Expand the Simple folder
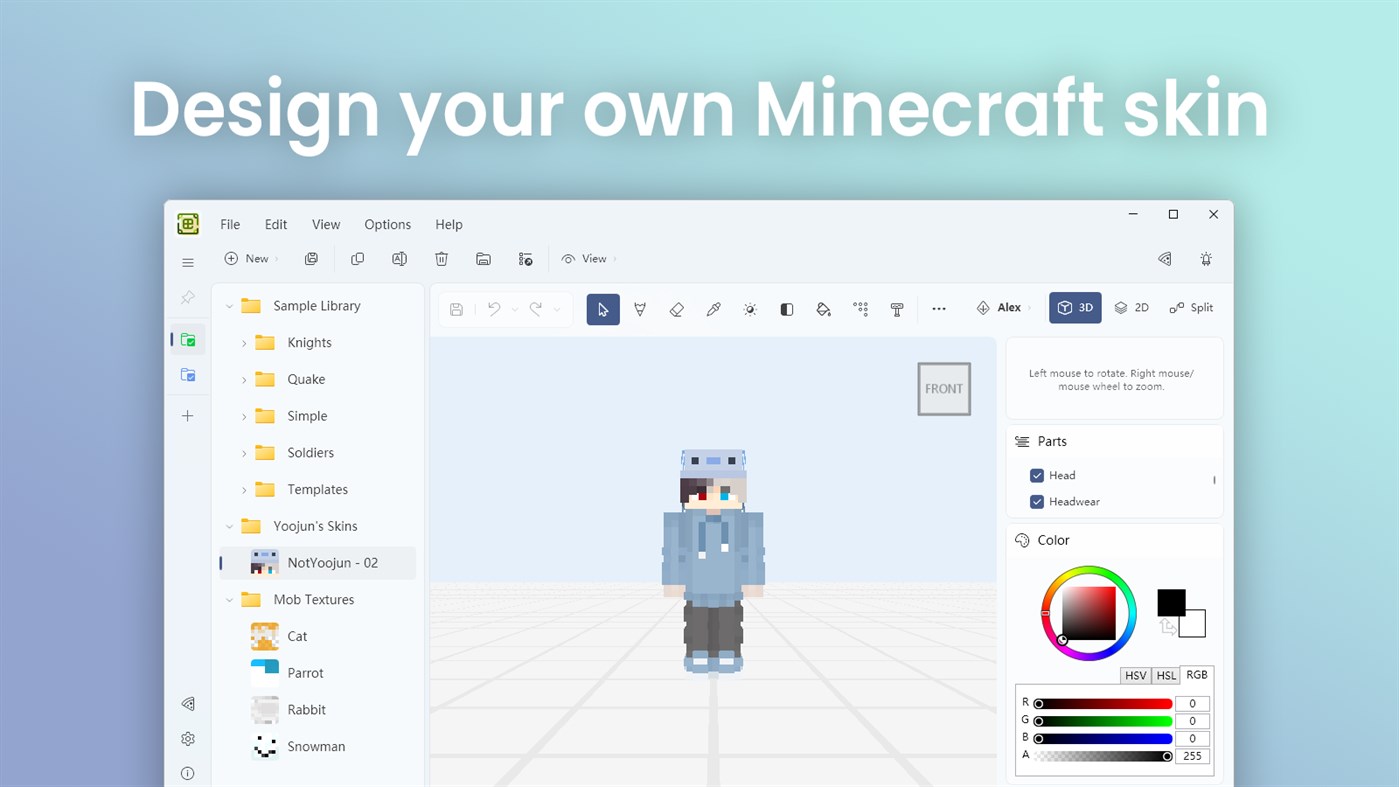 pyautogui.click(x=244, y=416)
